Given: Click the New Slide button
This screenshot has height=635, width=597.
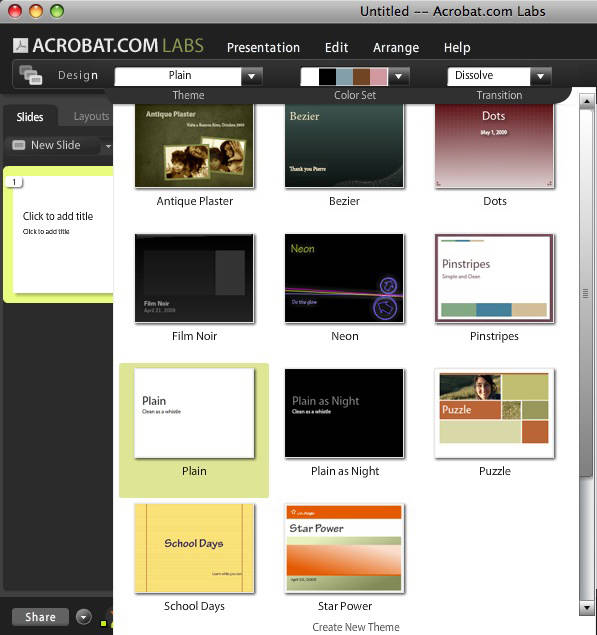Looking at the screenshot, I should tap(55, 145).
